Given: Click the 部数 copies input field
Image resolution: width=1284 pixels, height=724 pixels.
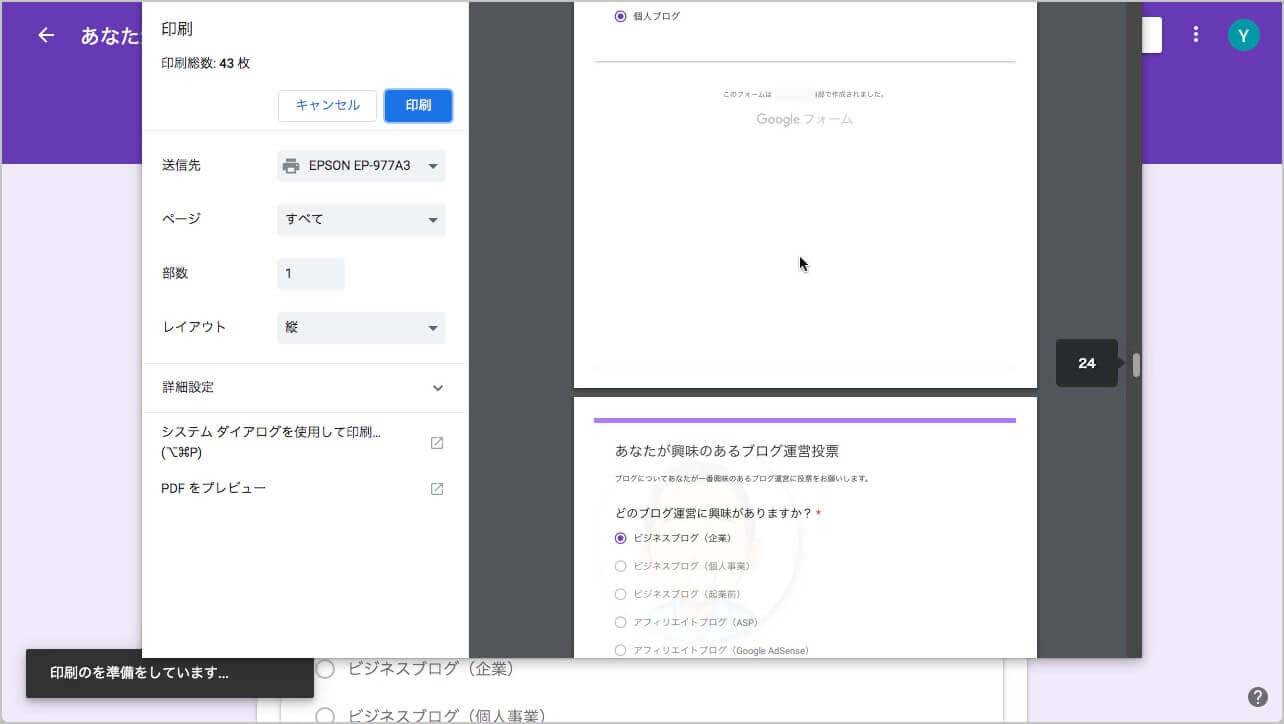Looking at the screenshot, I should pyautogui.click(x=311, y=273).
